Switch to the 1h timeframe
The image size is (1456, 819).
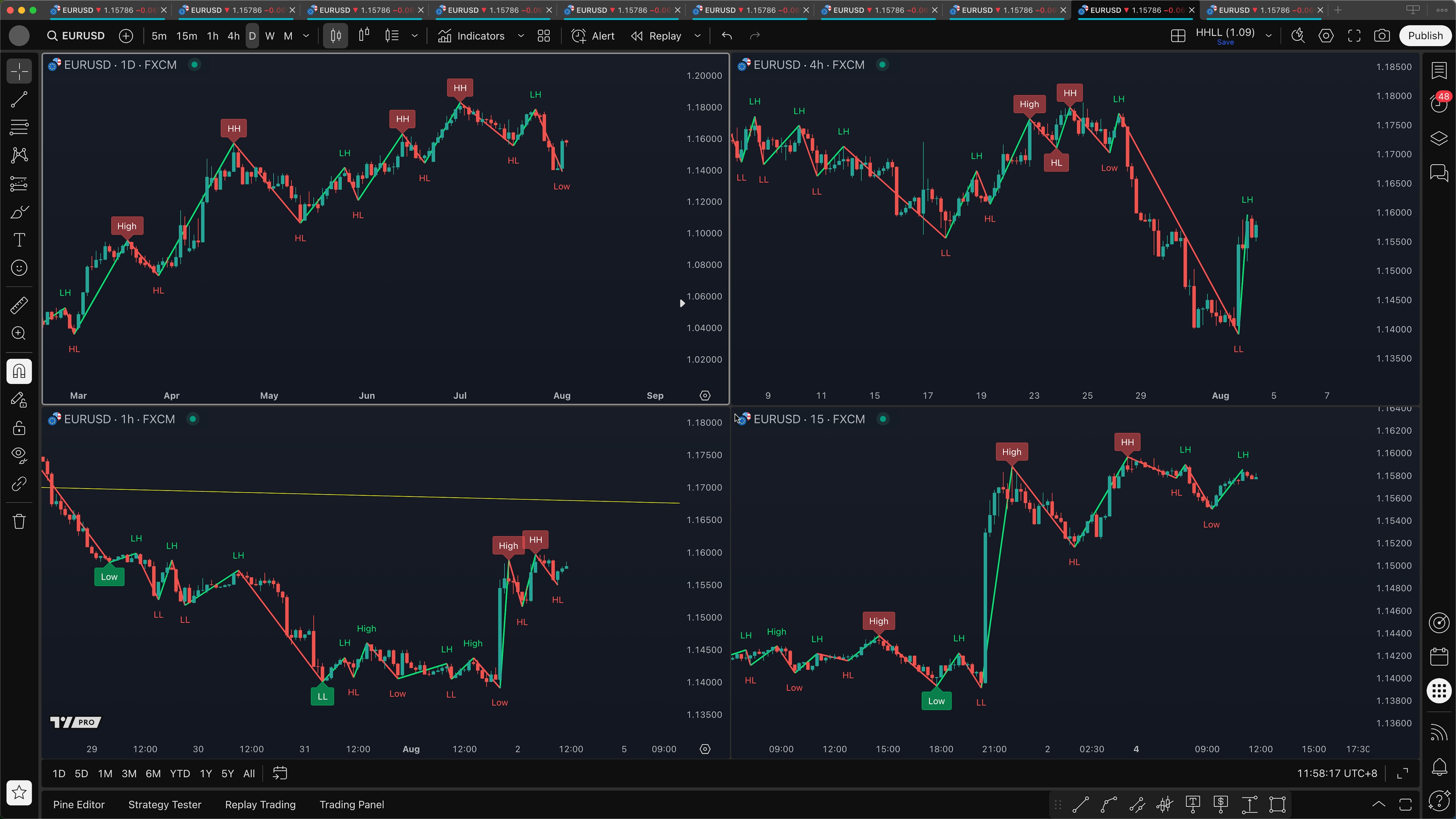(212, 36)
